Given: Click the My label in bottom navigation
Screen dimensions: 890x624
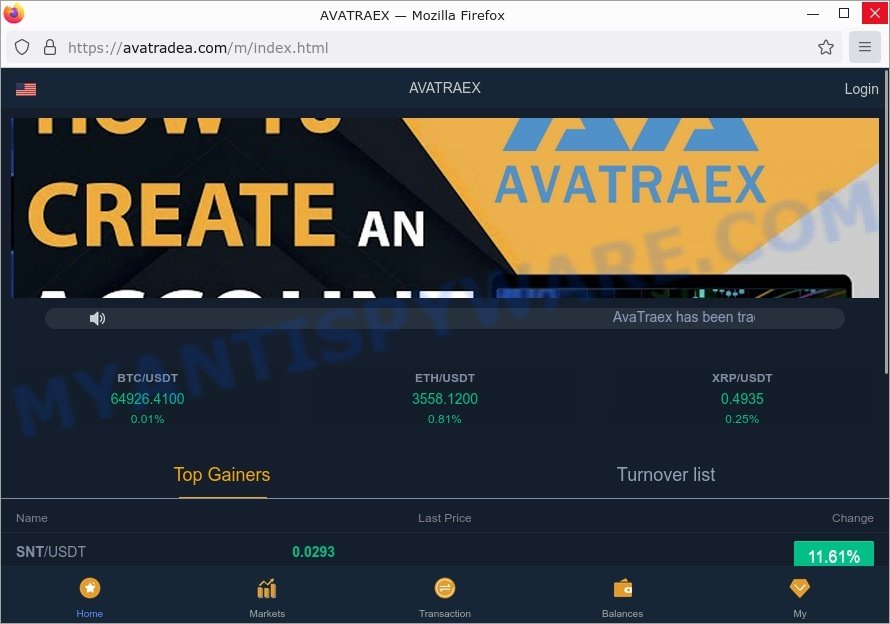Looking at the screenshot, I should [800, 614].
